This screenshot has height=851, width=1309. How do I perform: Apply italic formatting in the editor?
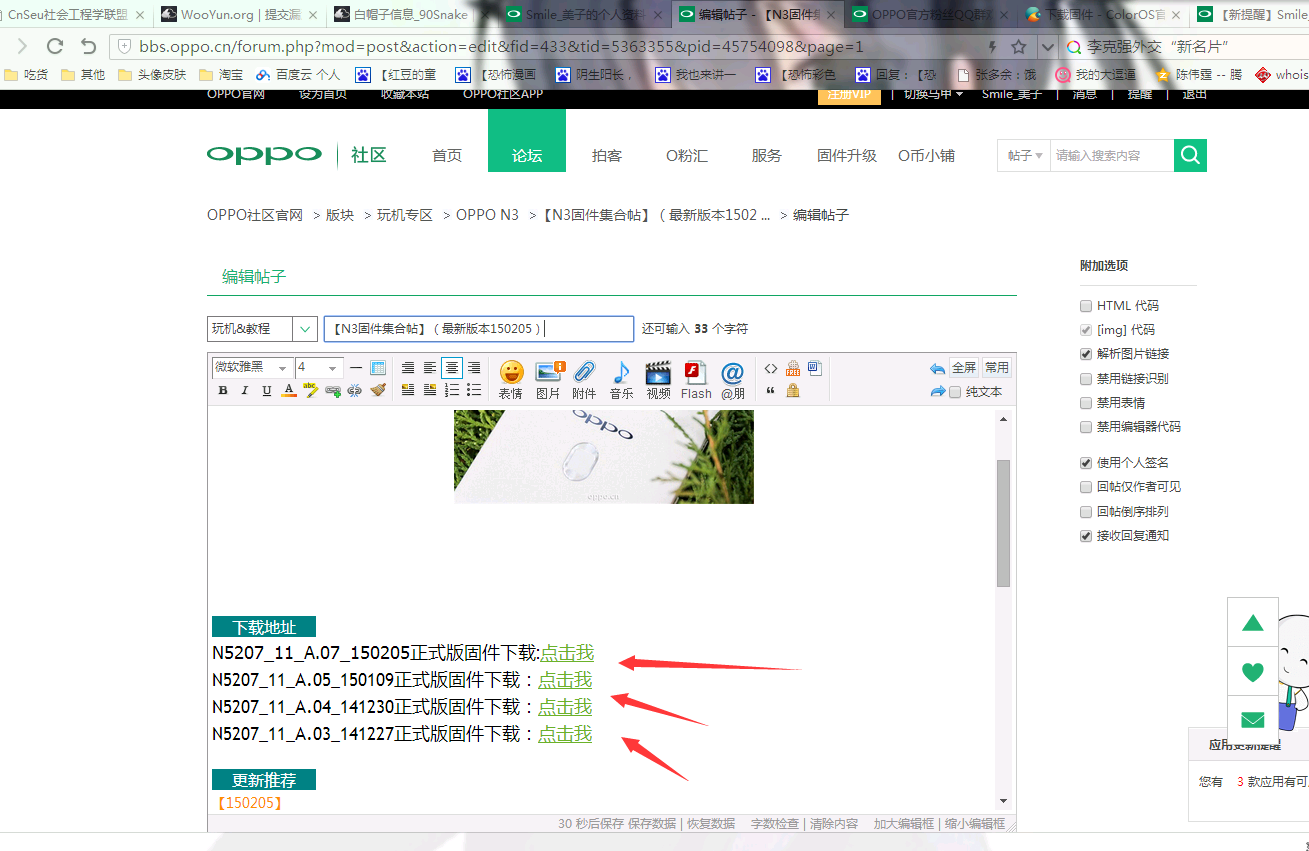coord(244,391)
